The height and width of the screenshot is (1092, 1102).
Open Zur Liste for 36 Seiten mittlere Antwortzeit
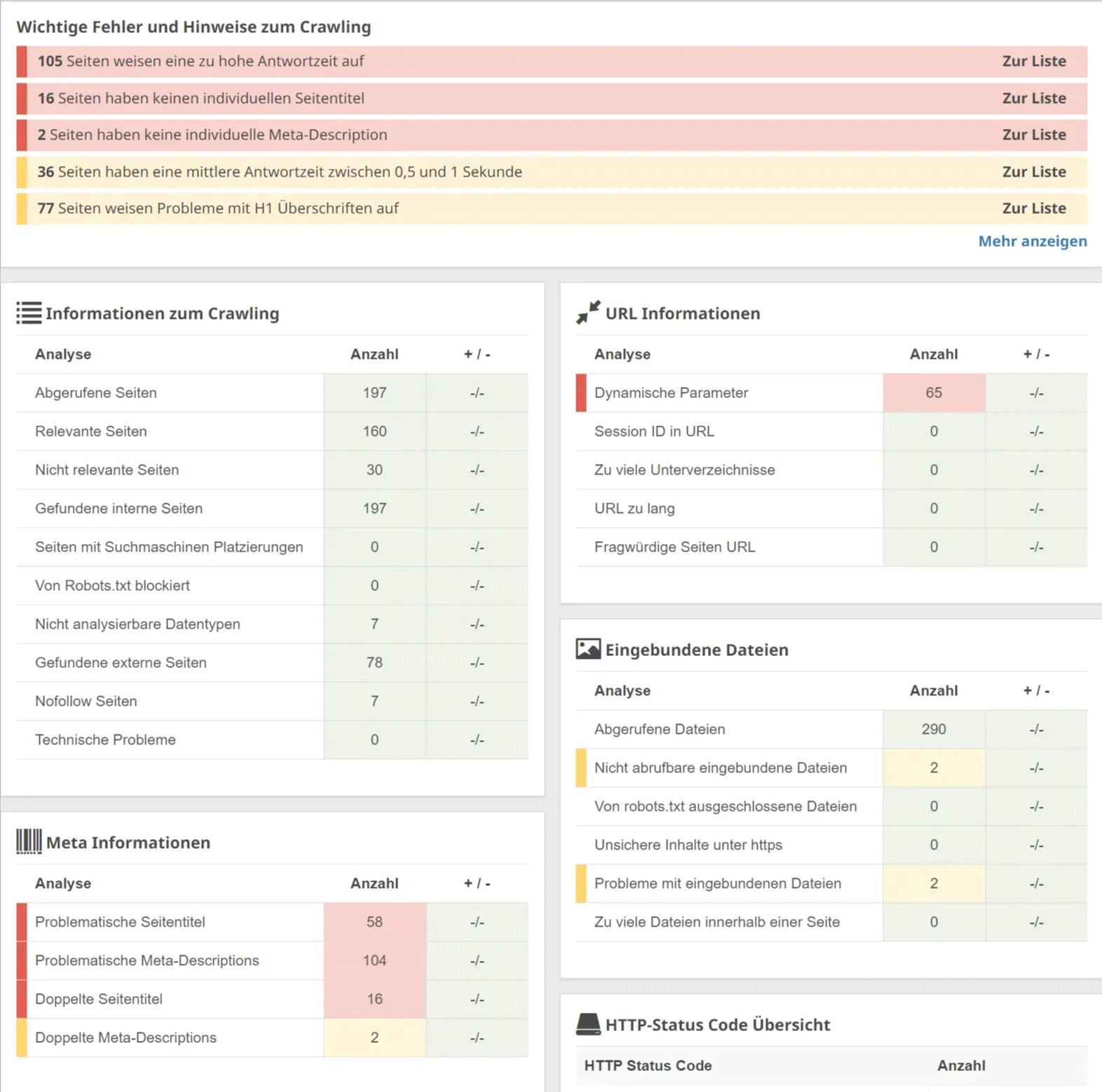(1034, 172)
